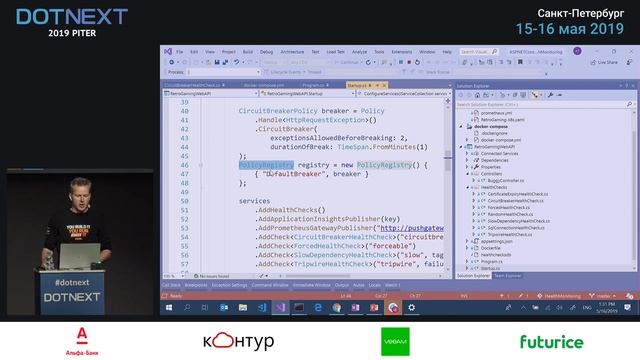640x360 pixels.
Task: Toggle the Track Active Item icon
Action: [535, 95]
